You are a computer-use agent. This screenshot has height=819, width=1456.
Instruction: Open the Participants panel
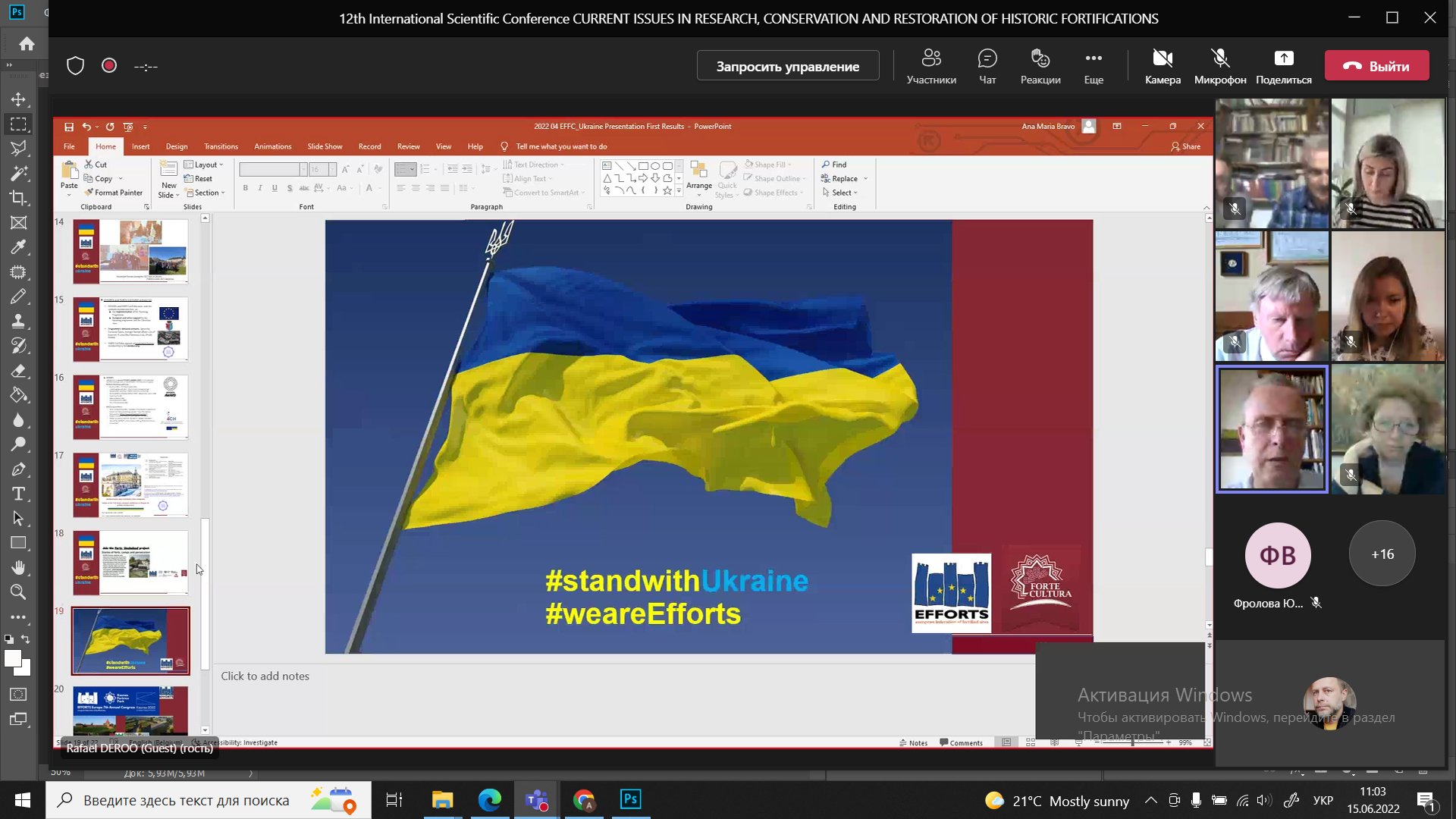[931, 67]
